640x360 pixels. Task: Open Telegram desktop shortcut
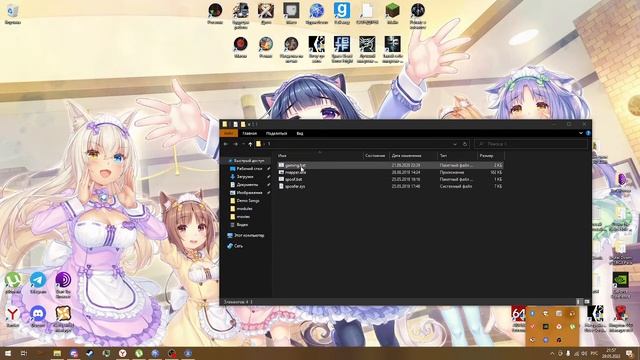click(x=38, y=283)
